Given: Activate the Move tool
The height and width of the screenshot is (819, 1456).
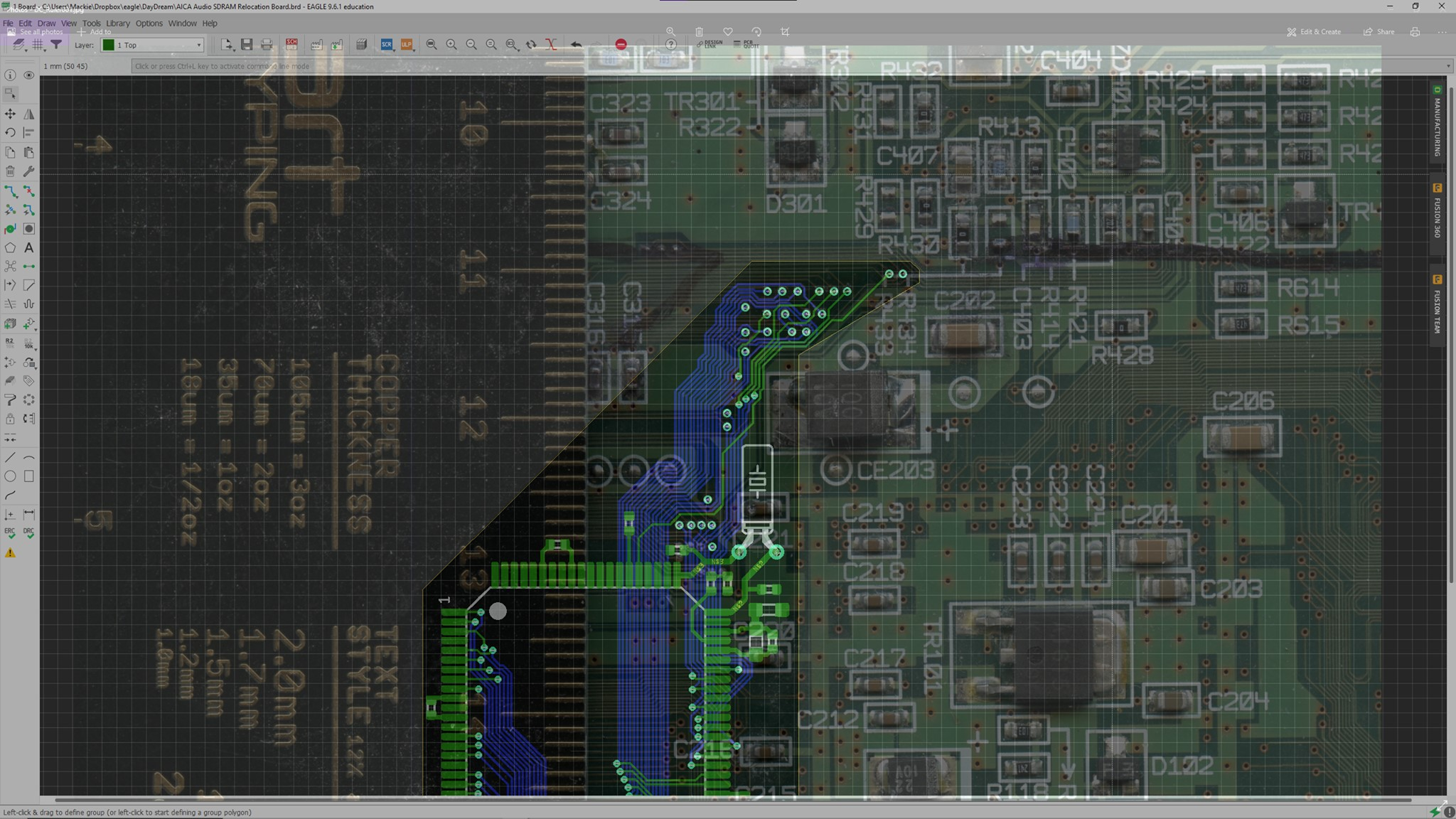Looking at the screenshot, I should tap(10, 114).
